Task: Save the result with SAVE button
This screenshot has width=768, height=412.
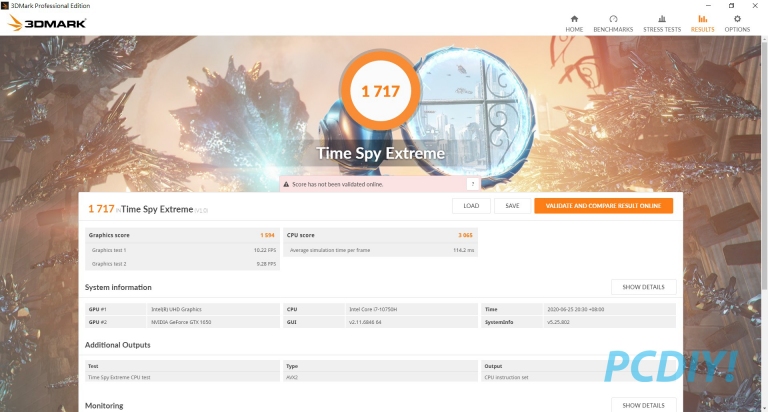Action: pyautogui.click(x=512, y=206)
